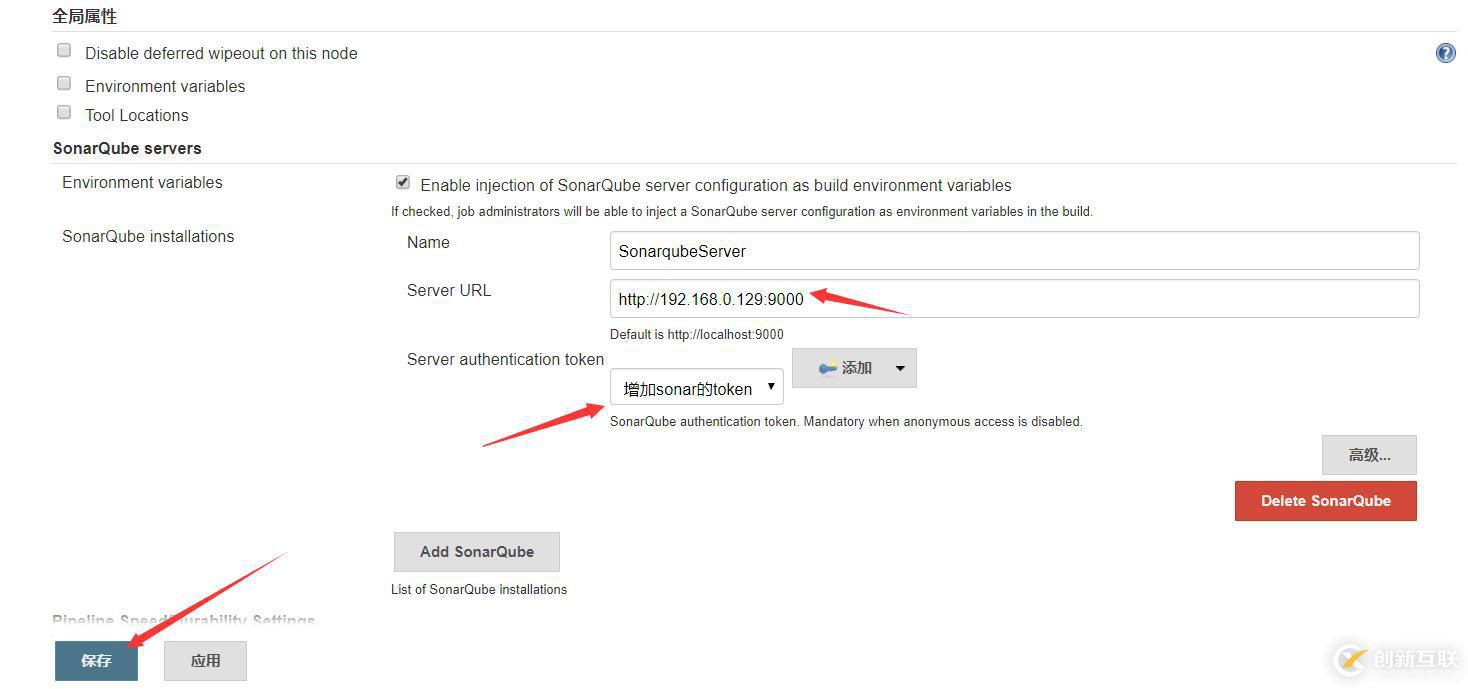The width and height of the screenshot is (1468, 689).
Task: Uncheck Enable injection of SonarQube server configuration
Action: 402,182
